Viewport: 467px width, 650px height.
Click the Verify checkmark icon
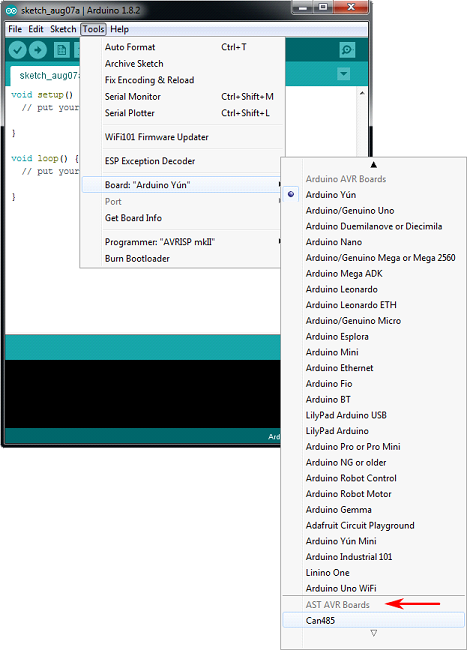click(17, 50)
